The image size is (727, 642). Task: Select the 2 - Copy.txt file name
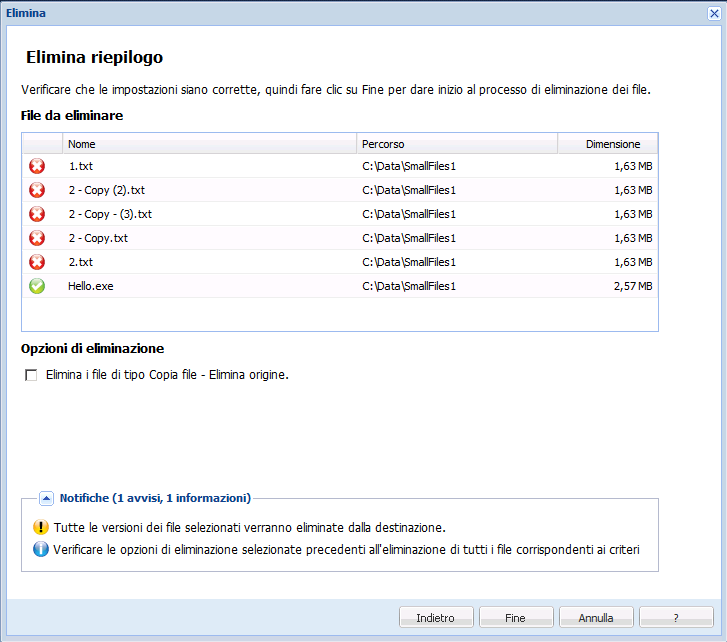(x=98, y=238)
